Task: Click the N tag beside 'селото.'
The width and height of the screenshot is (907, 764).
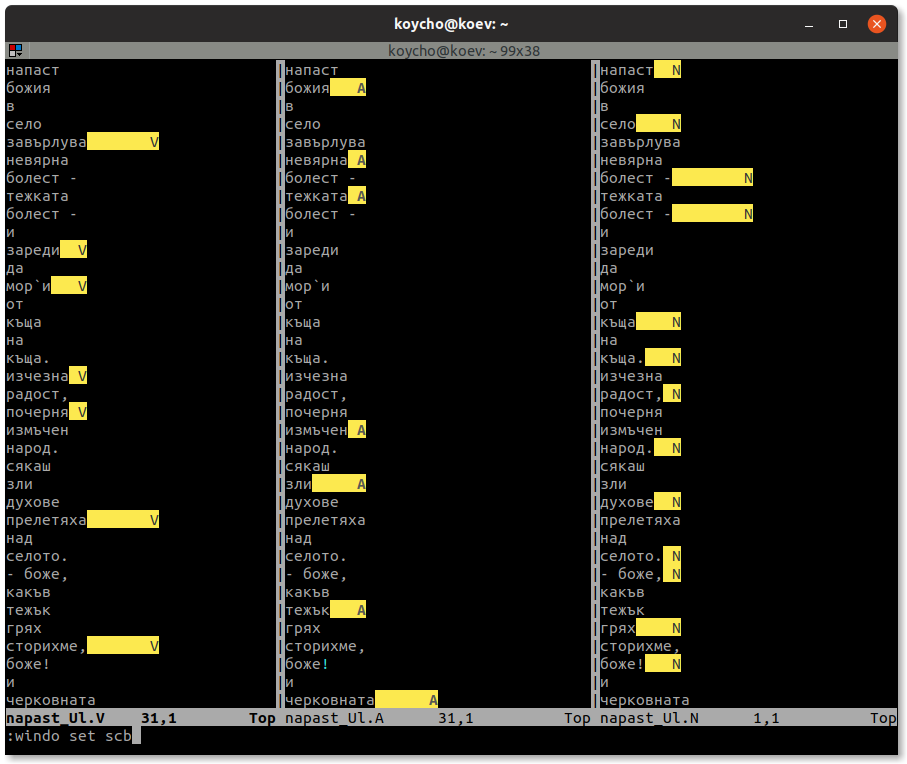Action: click(676, 556)
